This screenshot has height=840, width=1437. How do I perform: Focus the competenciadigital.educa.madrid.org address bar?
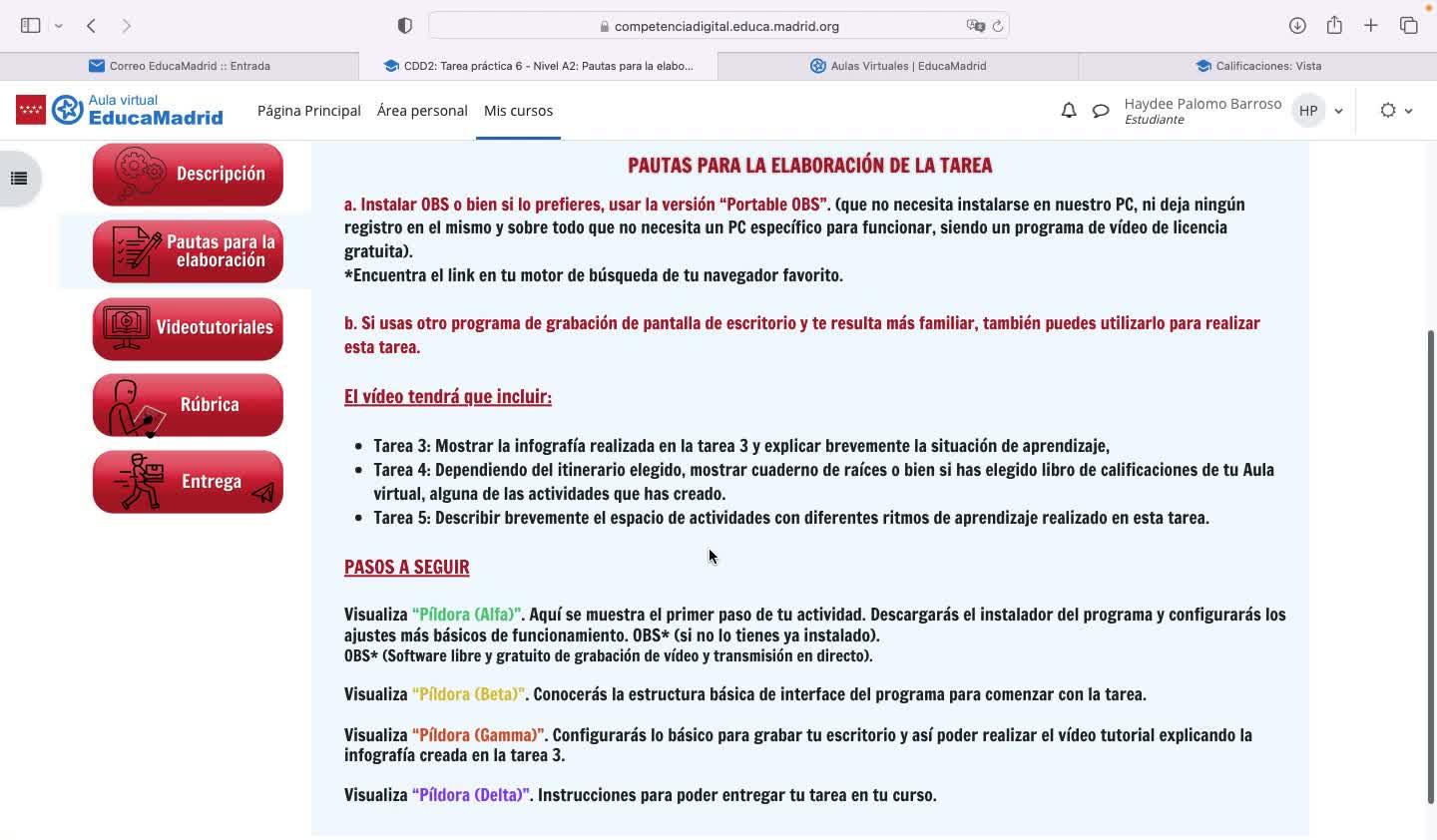718,26
